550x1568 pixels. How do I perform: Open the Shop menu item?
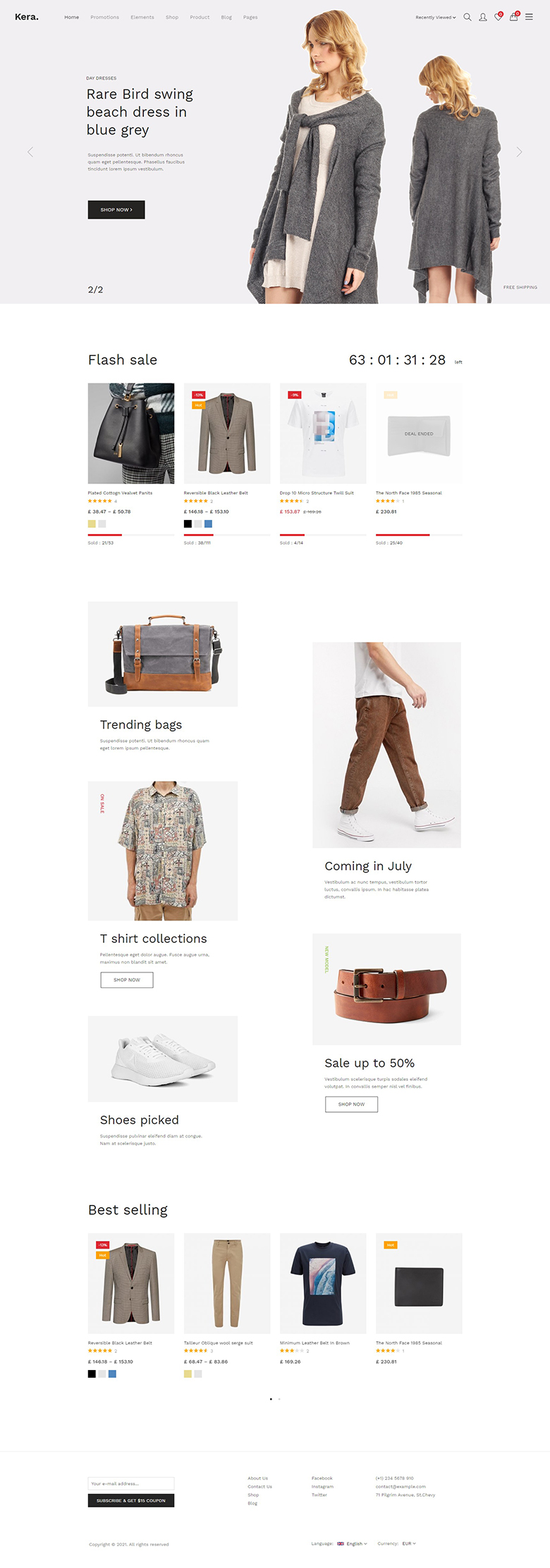[x=172, y=17]
